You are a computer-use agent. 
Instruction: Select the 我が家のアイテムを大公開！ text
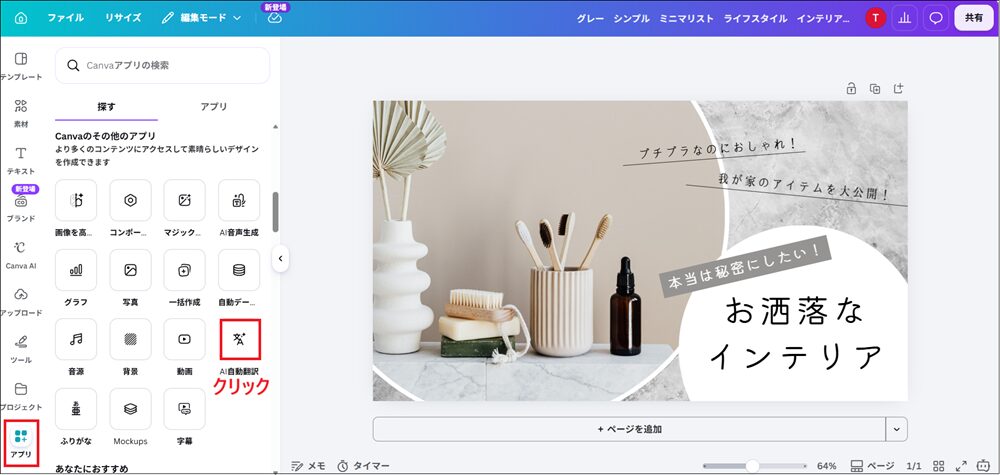point(802,185)
